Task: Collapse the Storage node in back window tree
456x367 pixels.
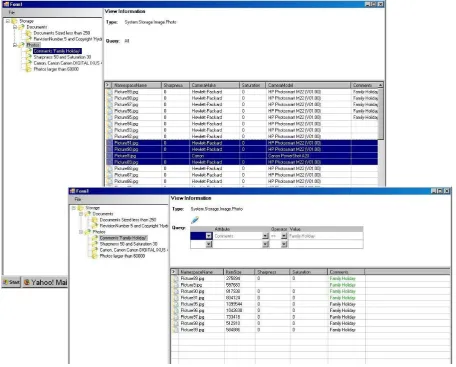Action: coord(8,21)
